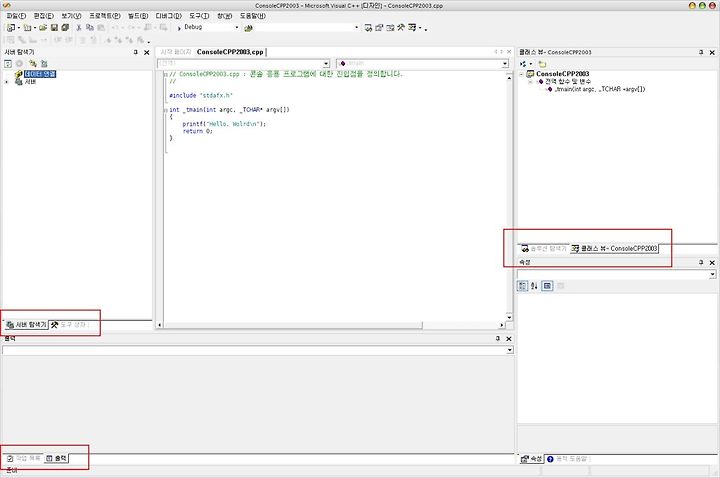This screenshot has height=478, width=720.
Task: Switch to Class View ConsoleCPP2003 bottom tab
Action: click(614, 248)
